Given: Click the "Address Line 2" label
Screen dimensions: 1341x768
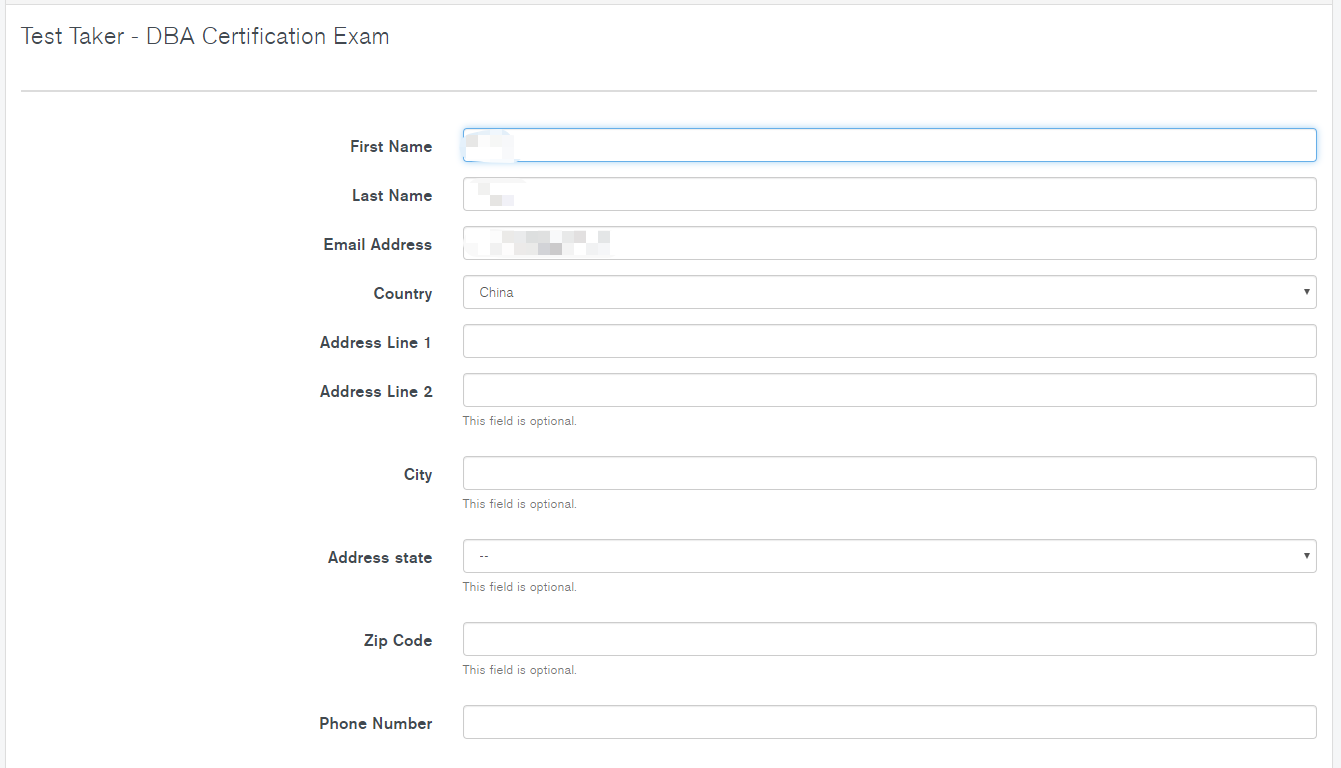Looking at the screenshot, I should coord(376,391).
